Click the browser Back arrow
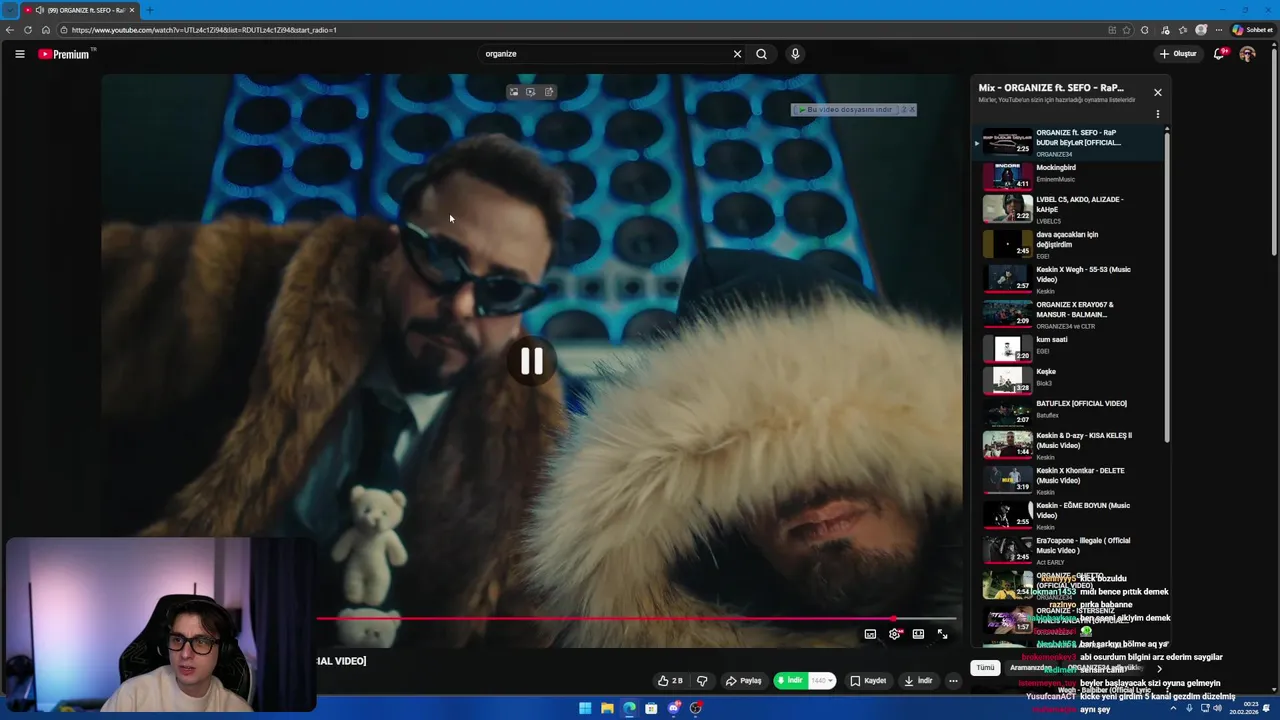 [10, 30]
